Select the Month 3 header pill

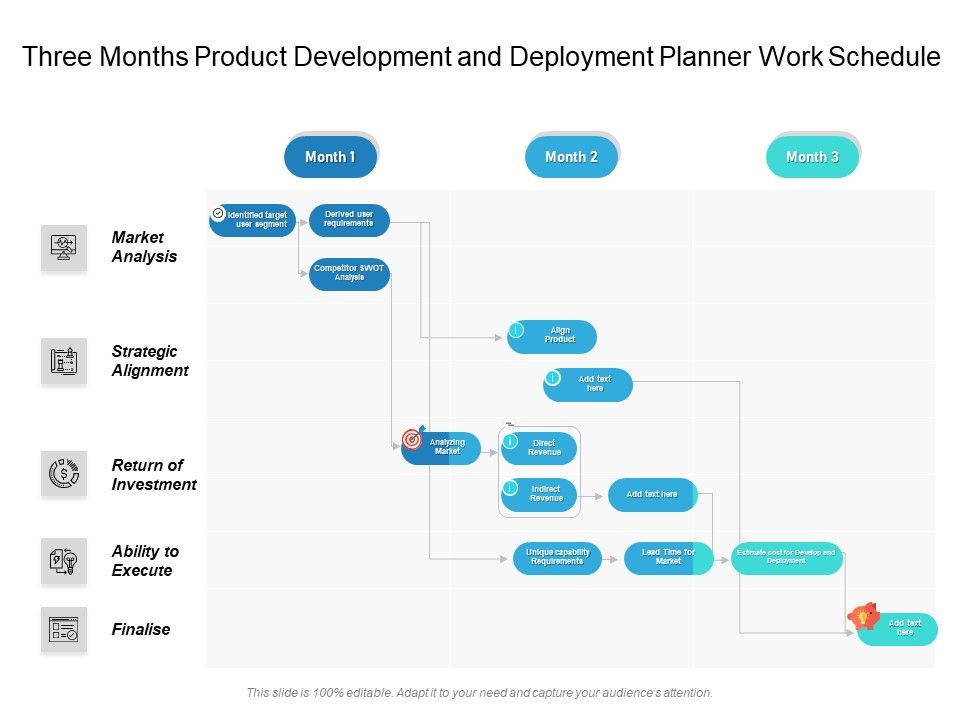[812, 157]
